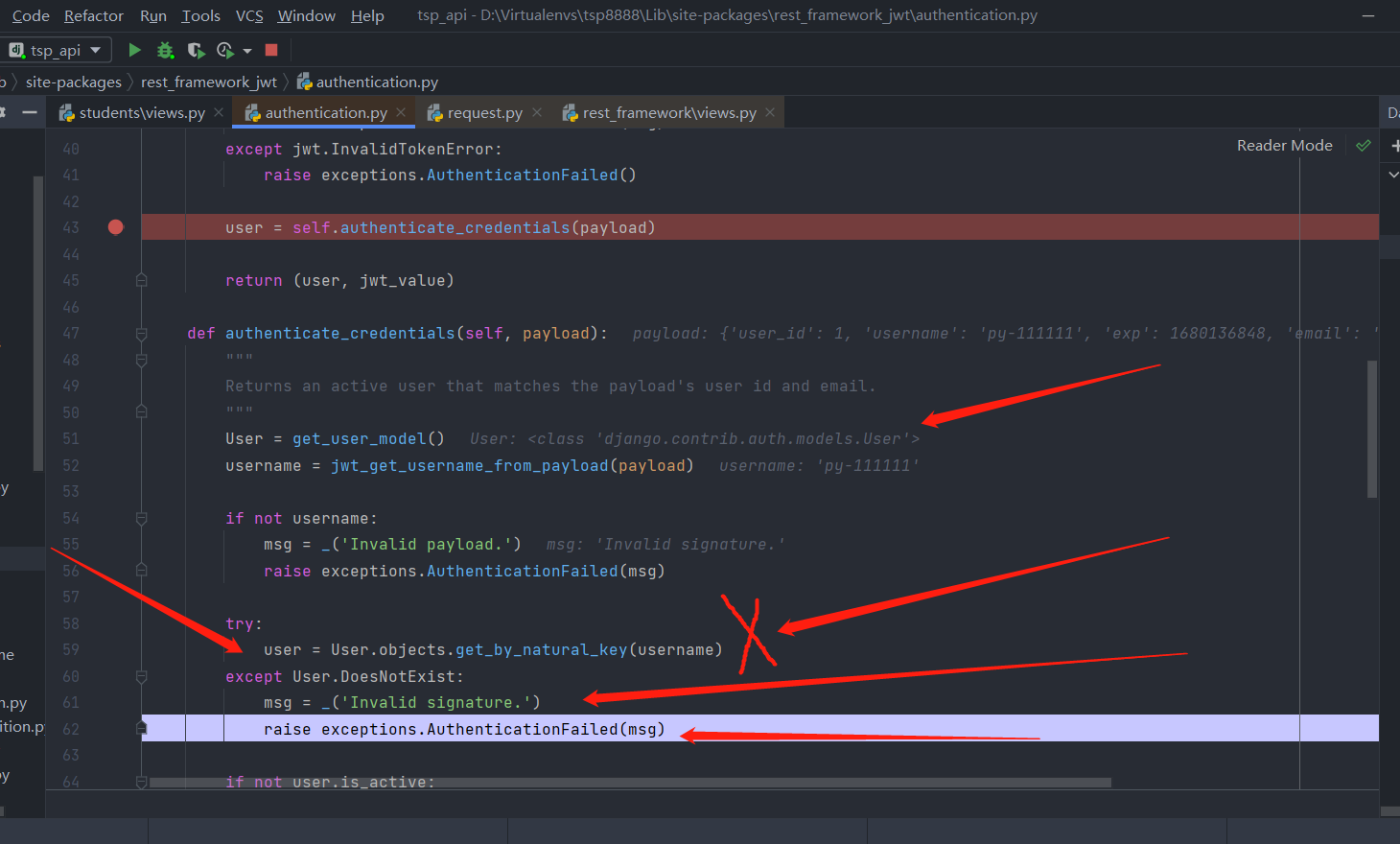This screenshot has width=1400, height=844.
Task: Switch to the request.py tab
Action: [x=485, y=113]
